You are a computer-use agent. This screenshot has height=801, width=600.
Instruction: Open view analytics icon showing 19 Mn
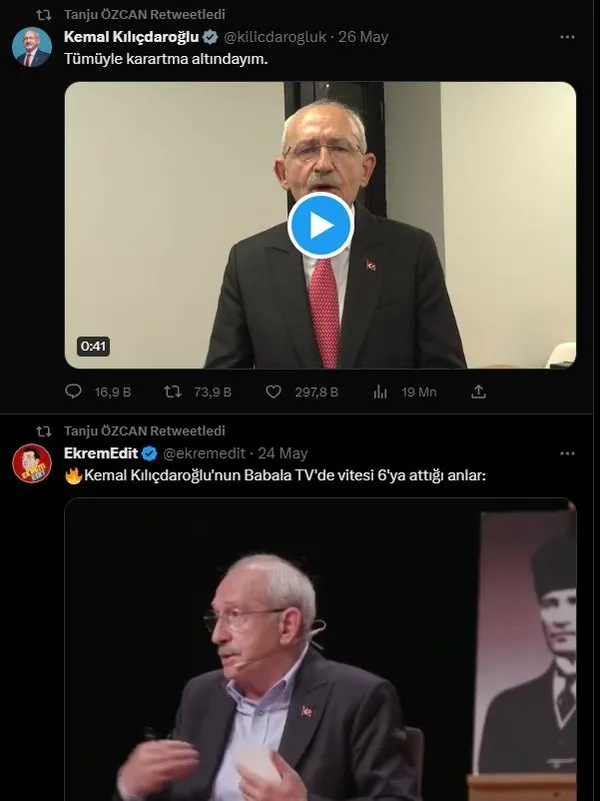380,392
